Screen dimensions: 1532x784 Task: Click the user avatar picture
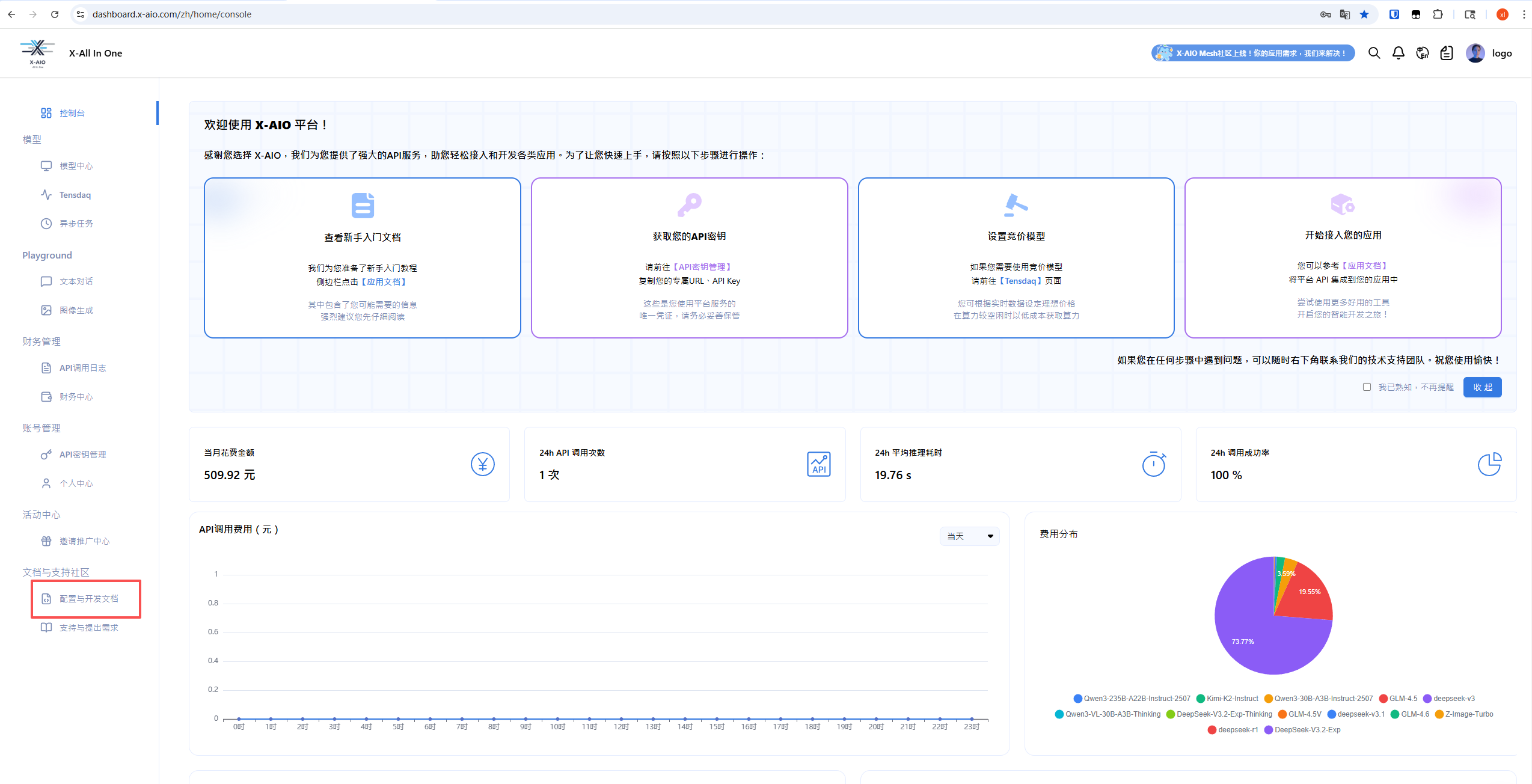pyautogui.click(x=1475, y=53)
